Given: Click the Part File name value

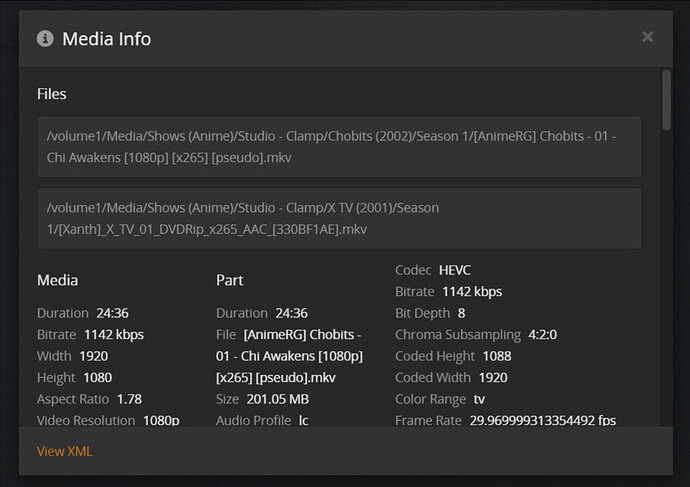Looking at the screenshot, I should 290,356.
